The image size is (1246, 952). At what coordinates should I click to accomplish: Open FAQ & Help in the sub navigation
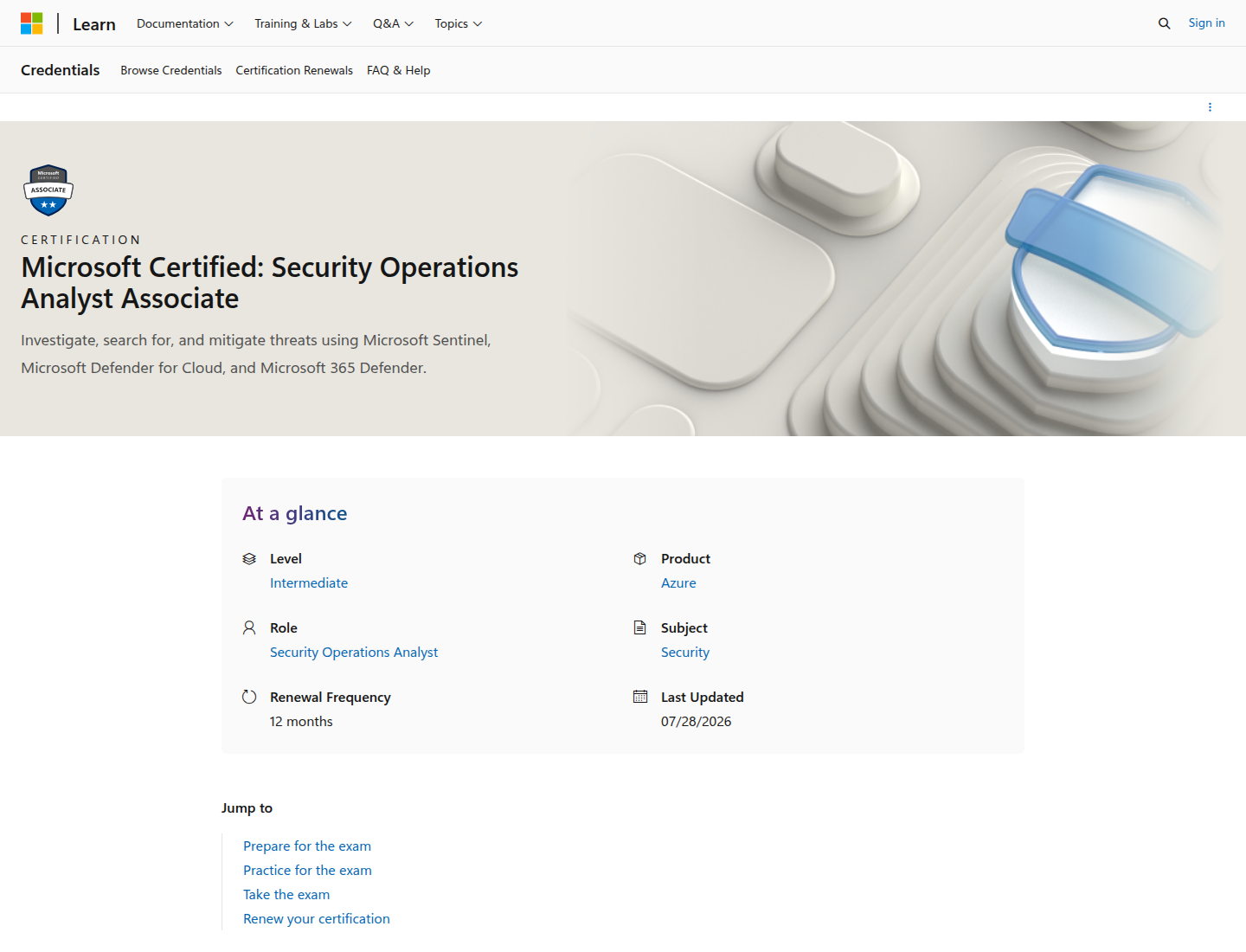[x=399, y=70]
